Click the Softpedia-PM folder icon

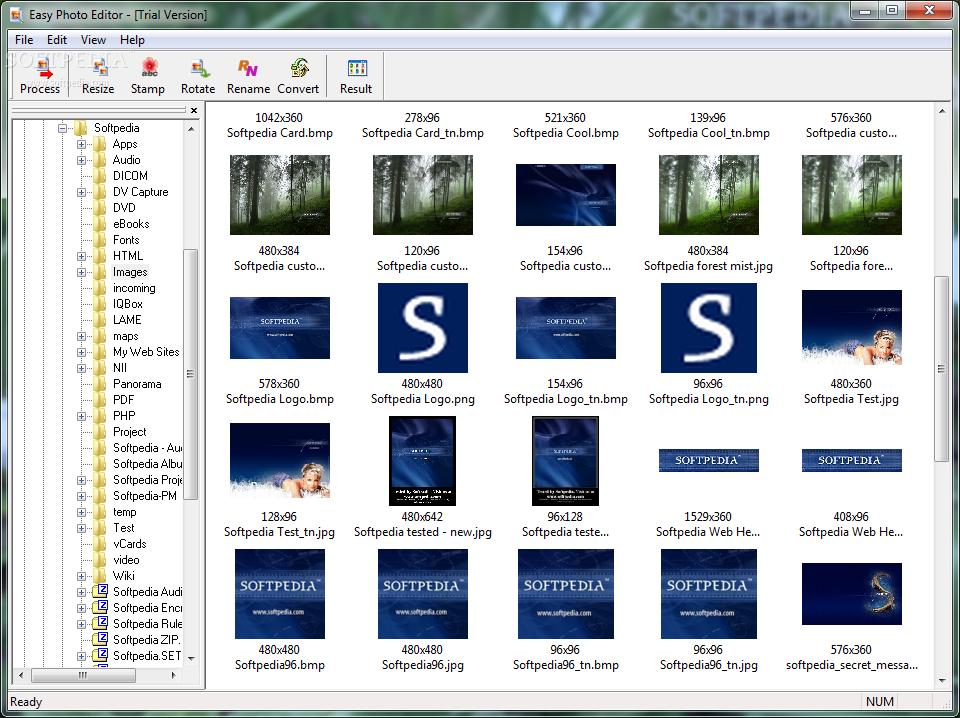[x=99, y=496]
